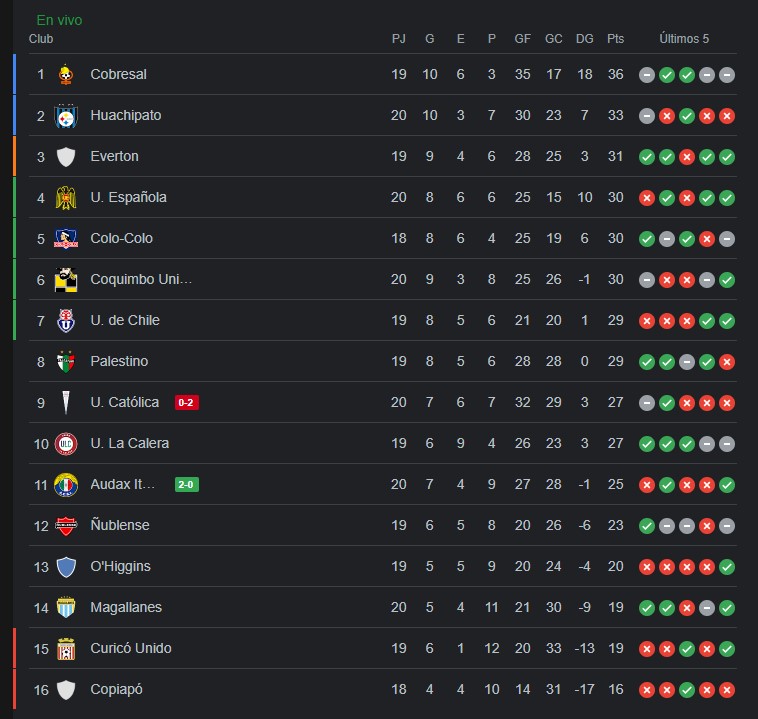758x719 pixels.
Task: Click the Magallanes club crest
Action: [x=66, y=608]
